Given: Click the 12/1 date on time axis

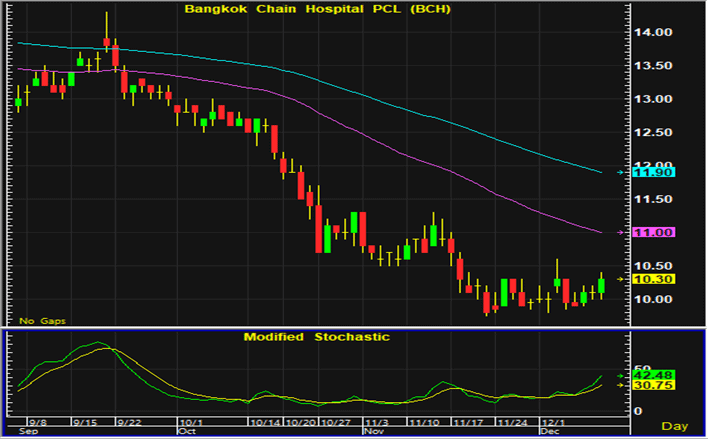Looking at the screenshot, I should point(553,423).
